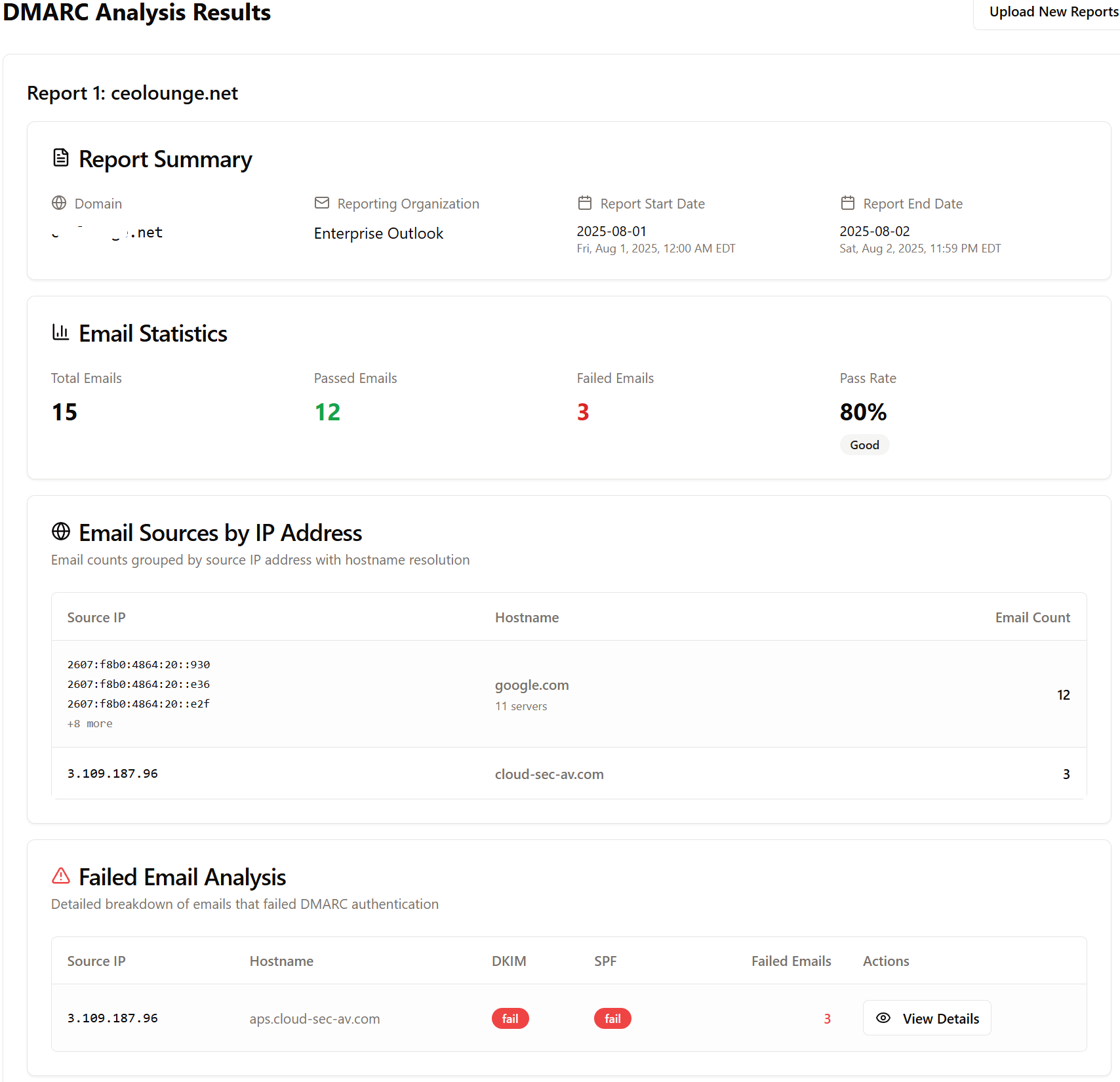Click the Failed Emails value 3 in statistics
Viewport: 1120px width, 1082px height.
coord(583,412)
